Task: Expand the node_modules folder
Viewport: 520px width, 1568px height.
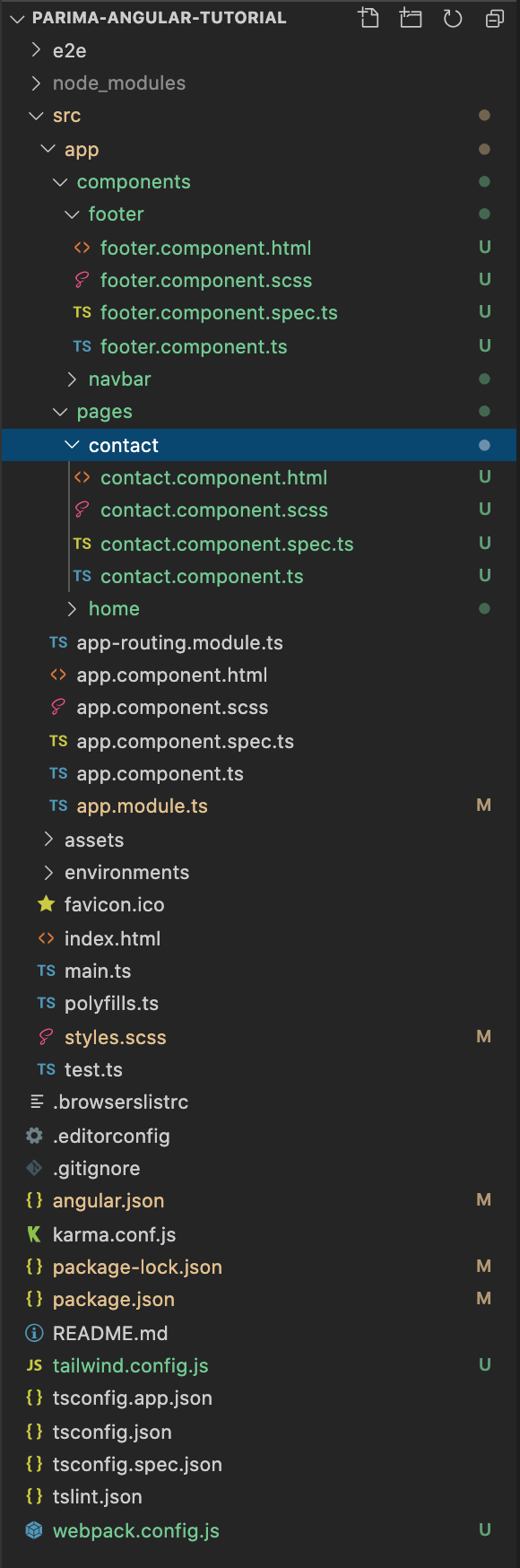Action: pos(36,83)
